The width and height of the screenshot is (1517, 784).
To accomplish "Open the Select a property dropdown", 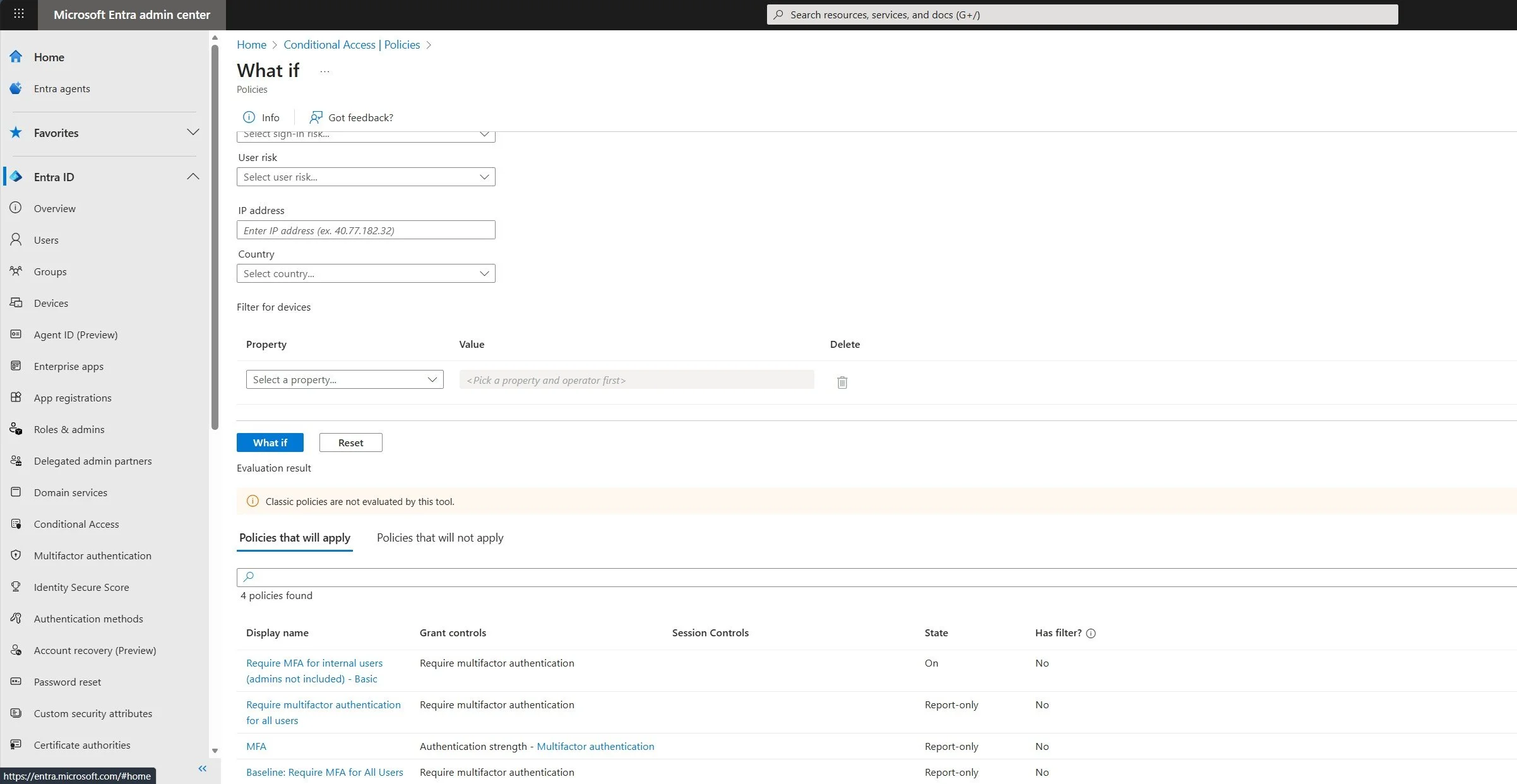I will point(344,379).
